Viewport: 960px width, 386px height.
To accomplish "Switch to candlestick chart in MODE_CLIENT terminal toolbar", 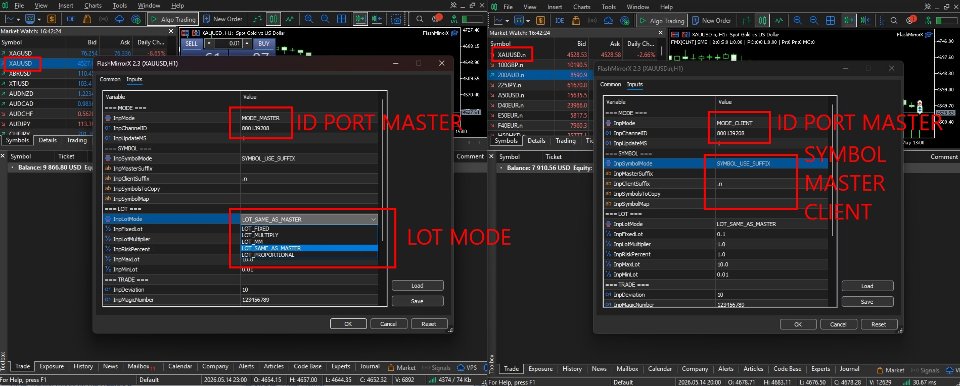I will pyautogui.click(x=762, y=20).
